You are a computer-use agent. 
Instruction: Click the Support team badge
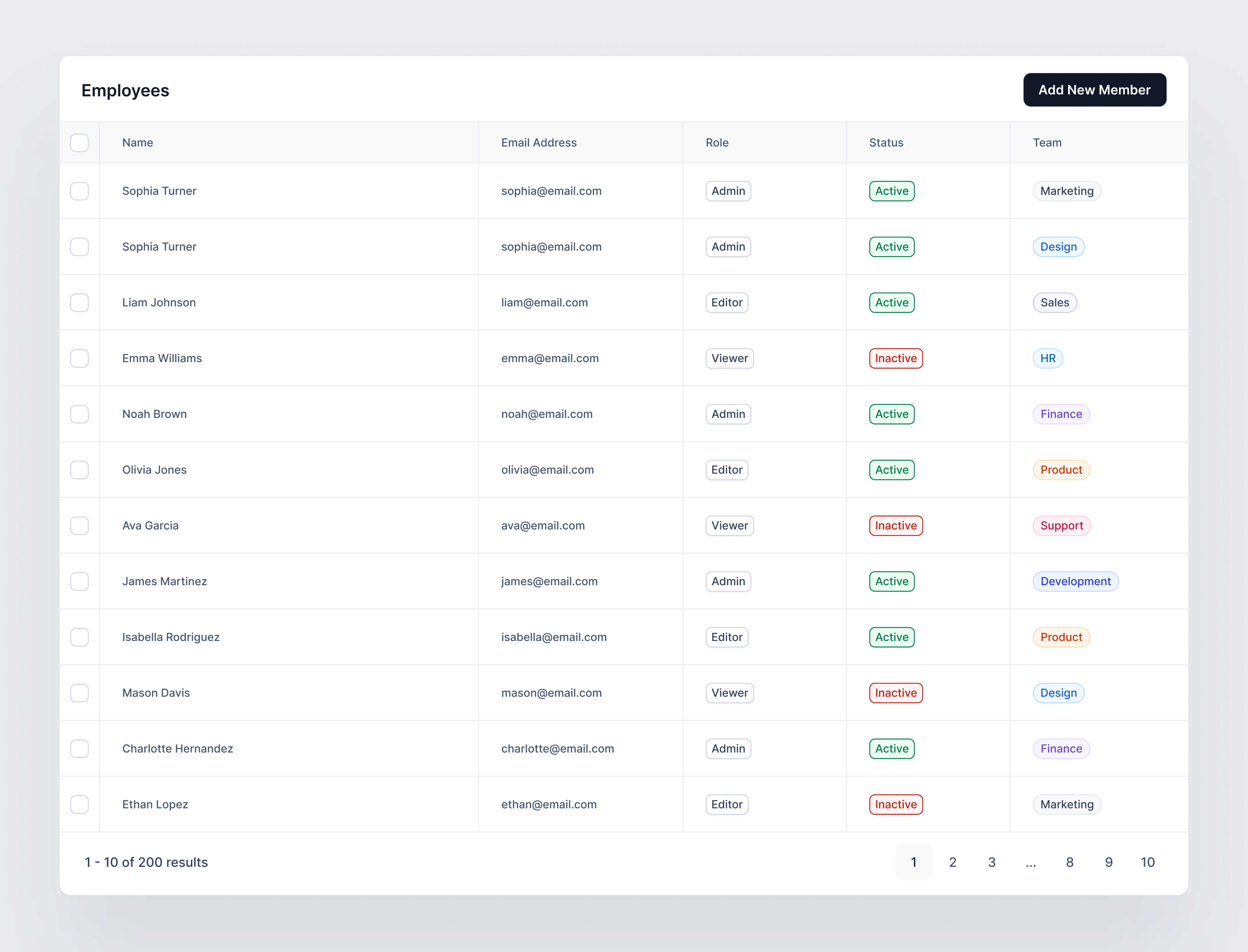(1061, 526)
